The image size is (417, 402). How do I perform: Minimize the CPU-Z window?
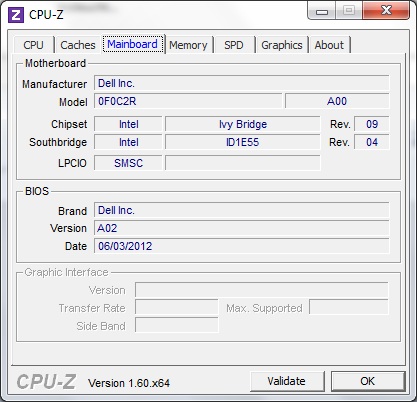[322, 11]
